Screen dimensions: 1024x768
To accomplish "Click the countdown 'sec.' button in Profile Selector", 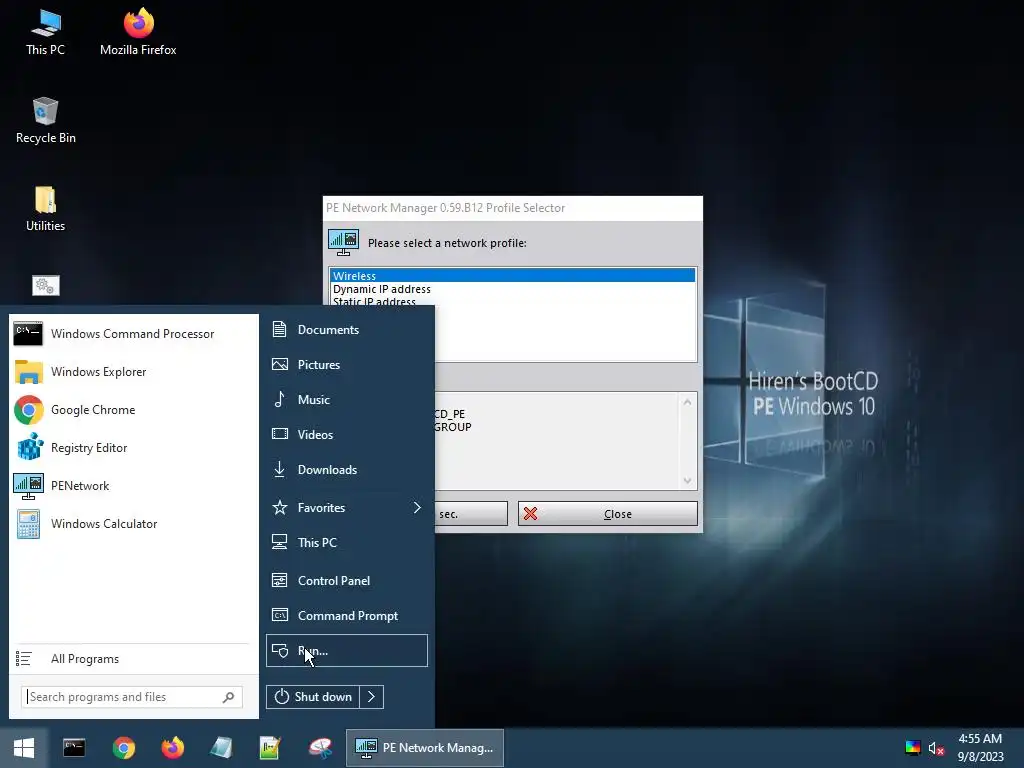I will (470, 514).
